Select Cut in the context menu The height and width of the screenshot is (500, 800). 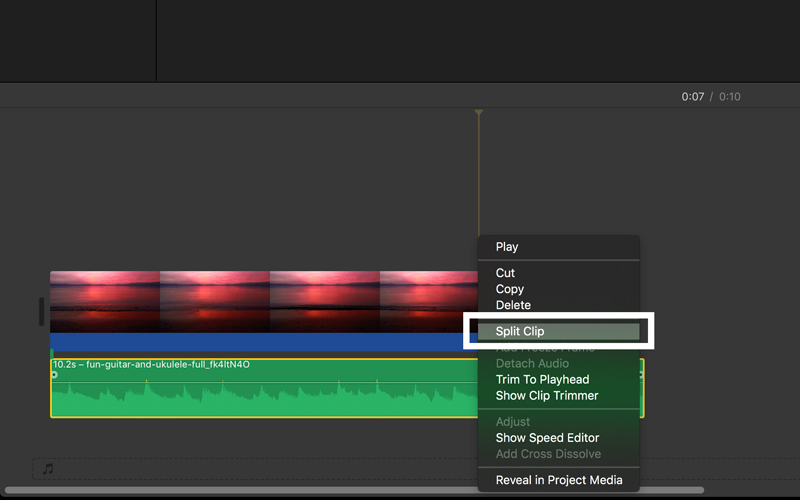[x=505, y=273]
